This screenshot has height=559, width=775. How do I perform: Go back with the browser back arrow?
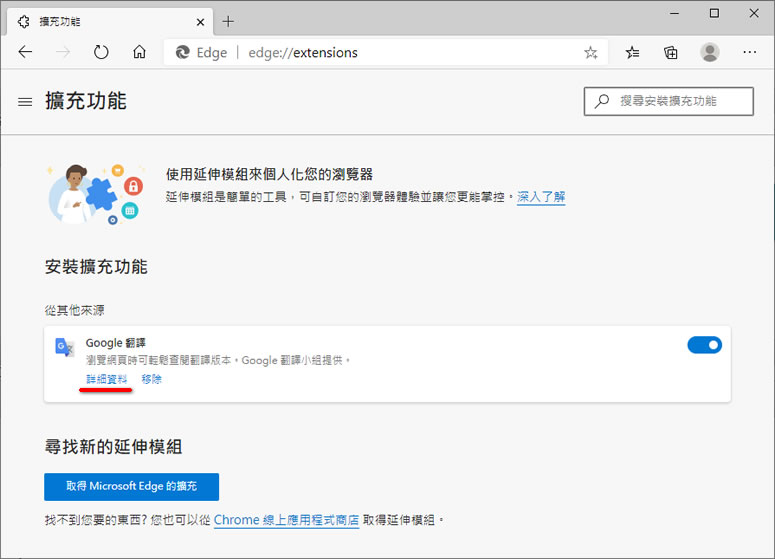(x=25, y=51)
